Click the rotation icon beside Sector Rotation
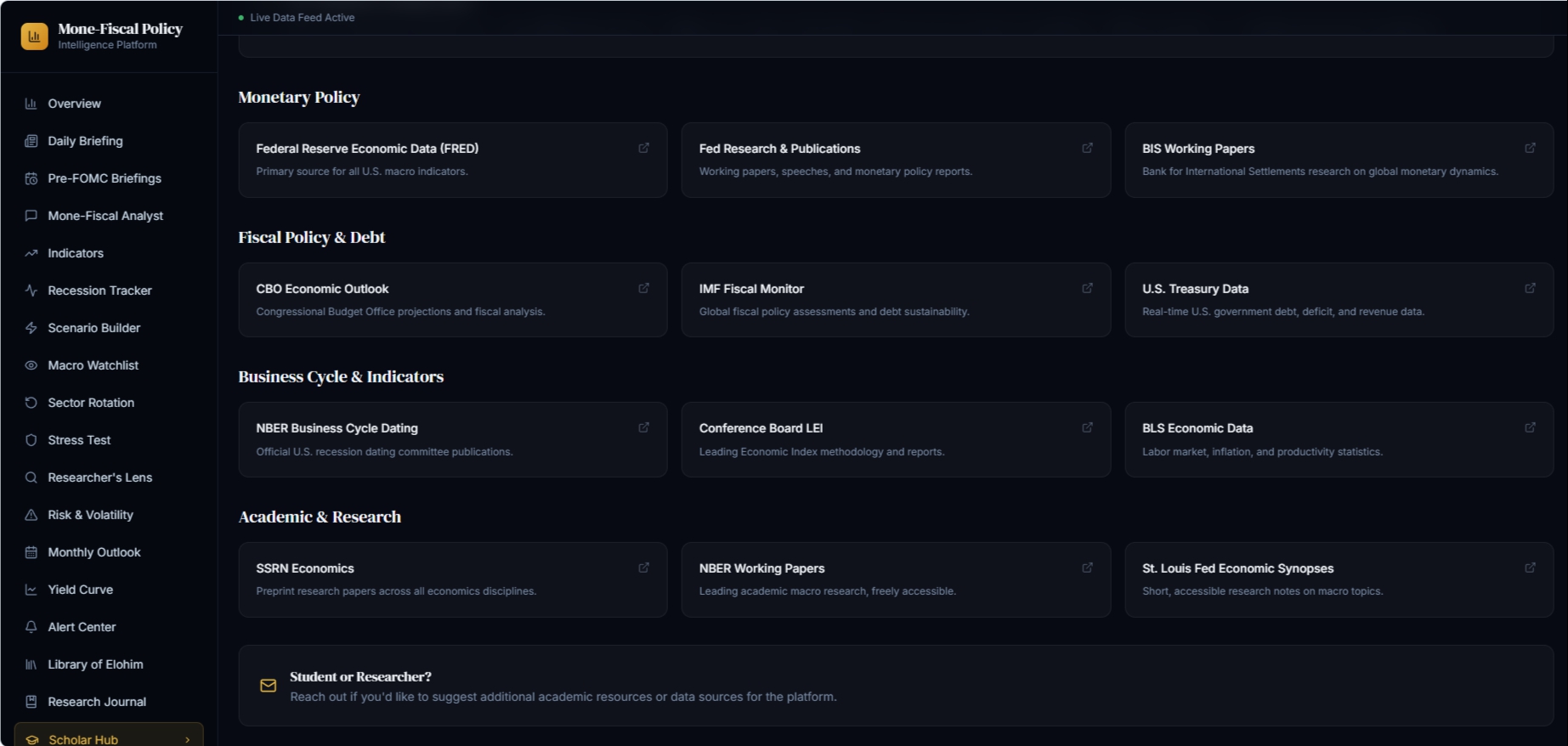This screenshot has height=746, width=1568. (31, 403)
